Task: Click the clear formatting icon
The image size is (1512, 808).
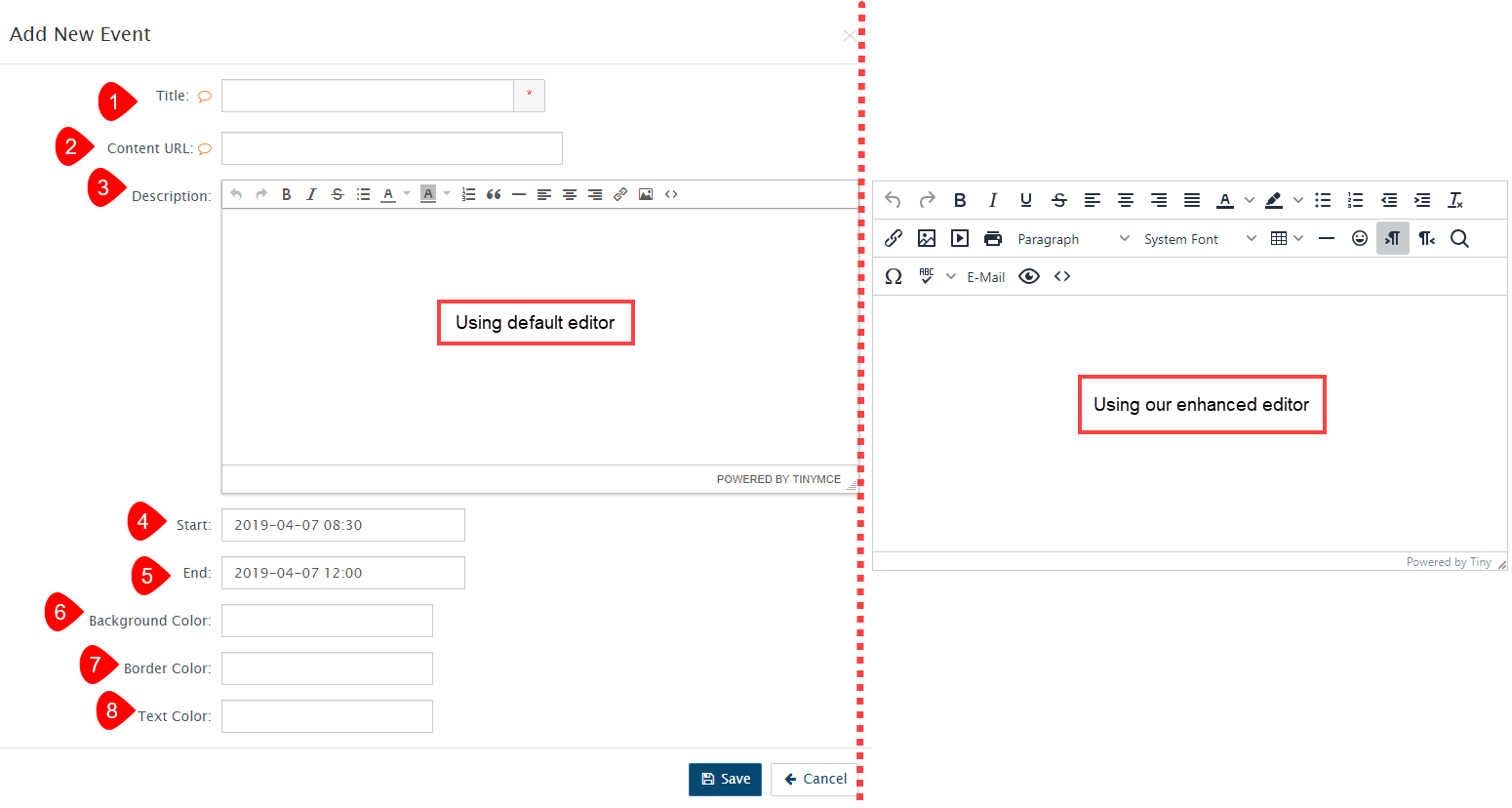Action: point(1455,200)
